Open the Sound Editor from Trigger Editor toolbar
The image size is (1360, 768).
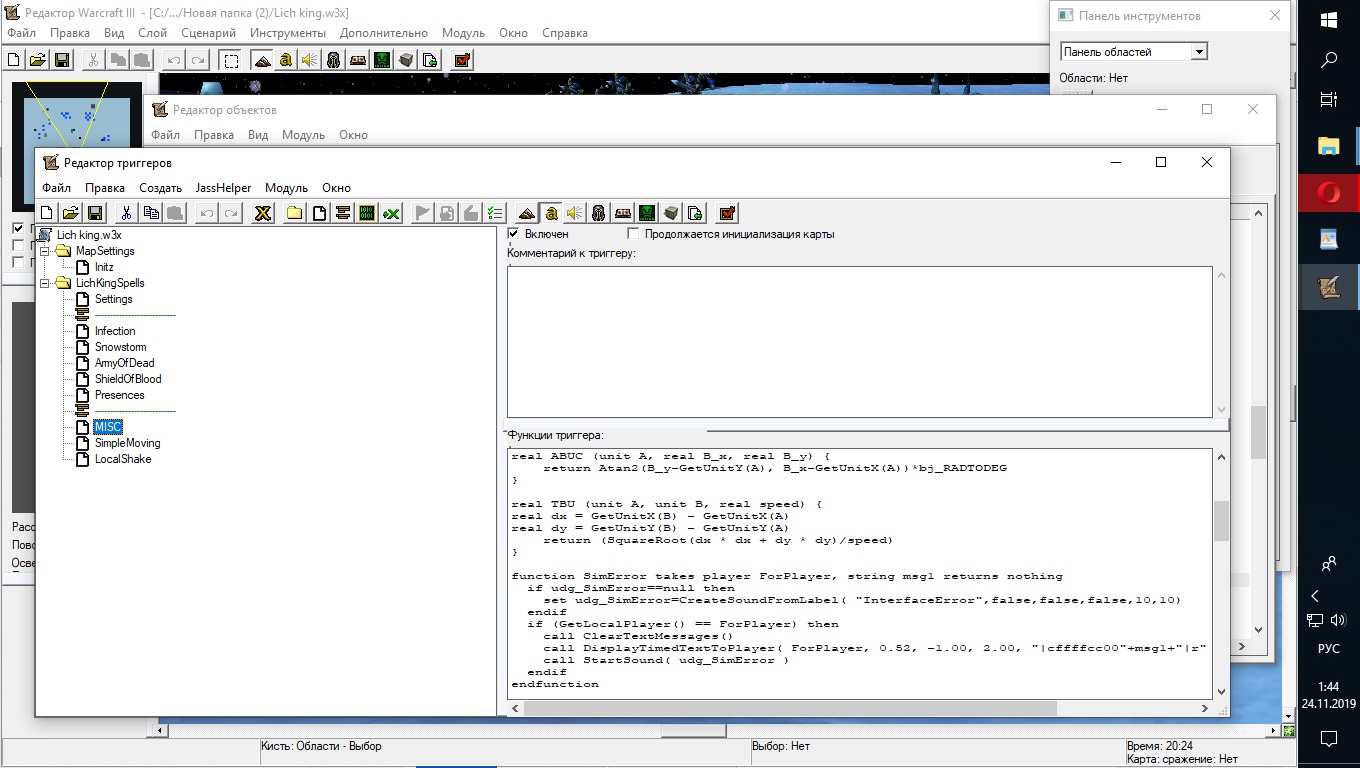pyautogui.click(x=574, y=213)
